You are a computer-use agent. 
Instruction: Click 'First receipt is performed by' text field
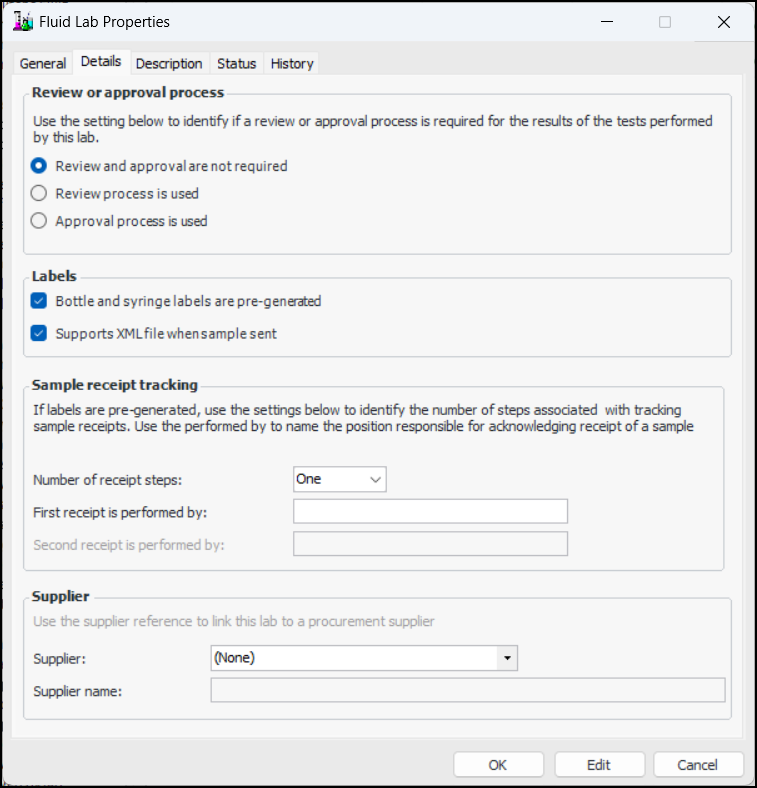click(430, 512)
